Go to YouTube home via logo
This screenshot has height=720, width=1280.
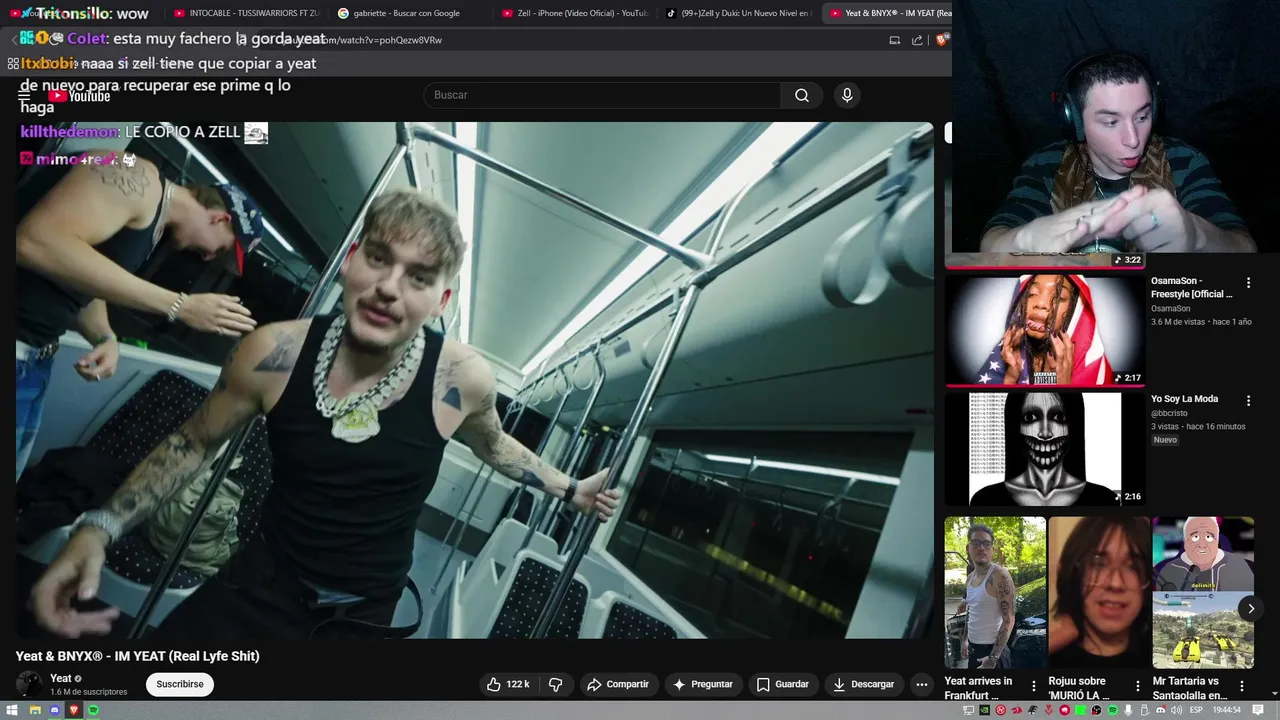[80, 96]
